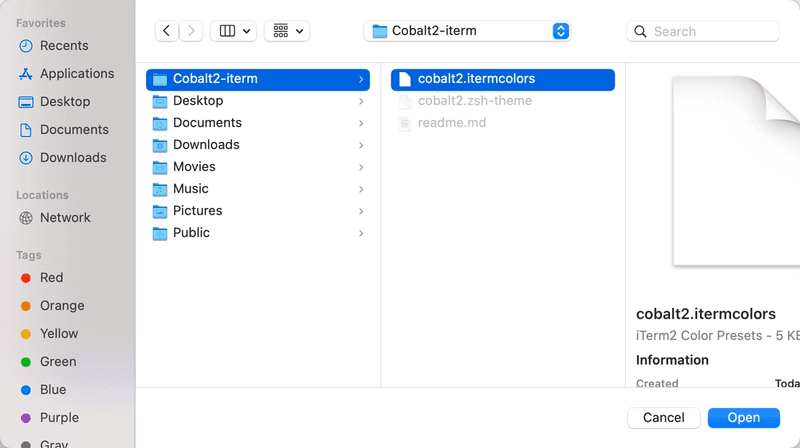Image resolution: width=800 pixels, height=448 pixels.
Task: Select the Music folder
Action: click(258, 189)
